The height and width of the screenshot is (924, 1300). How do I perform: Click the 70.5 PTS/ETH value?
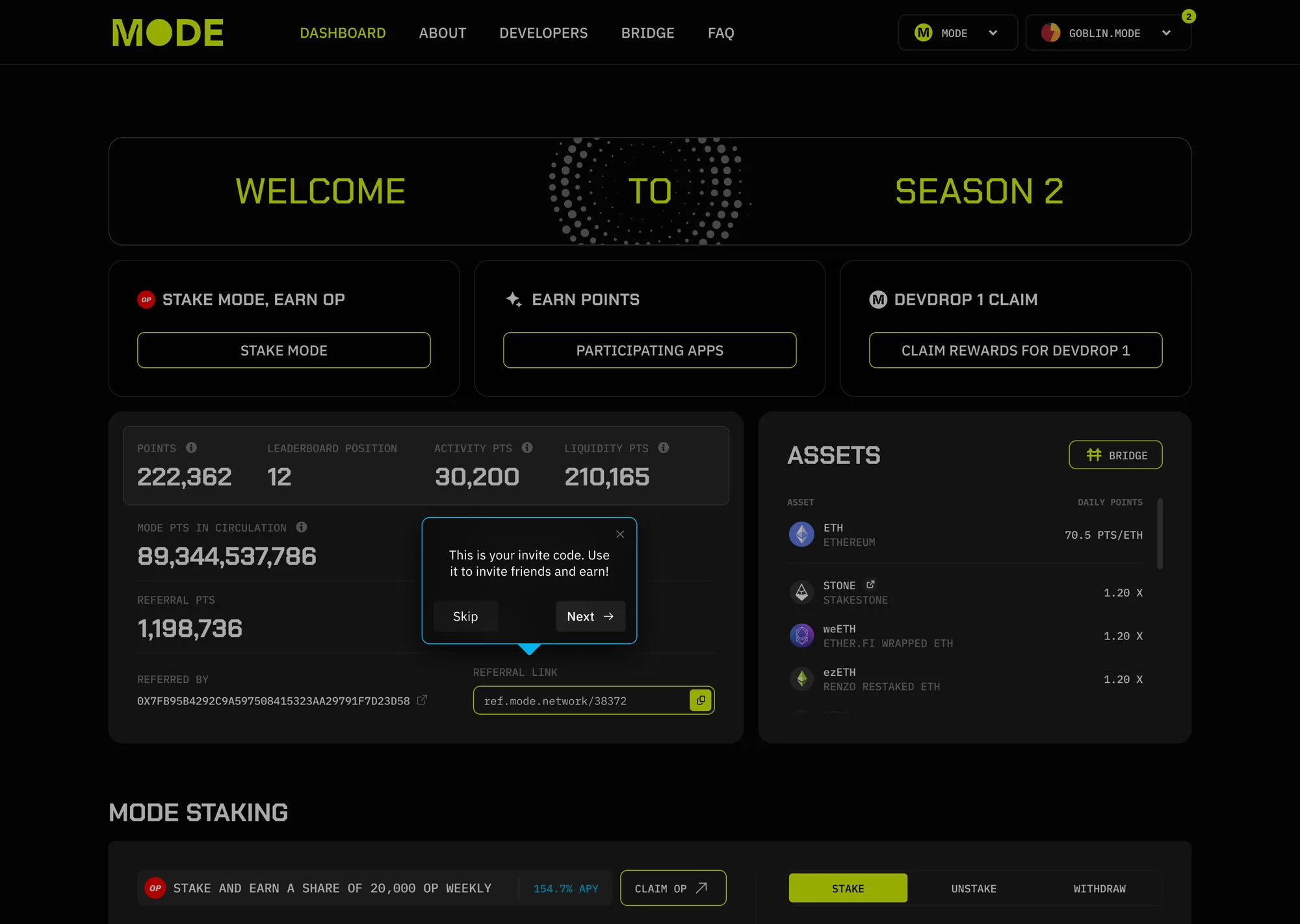tap(1103, 535)
